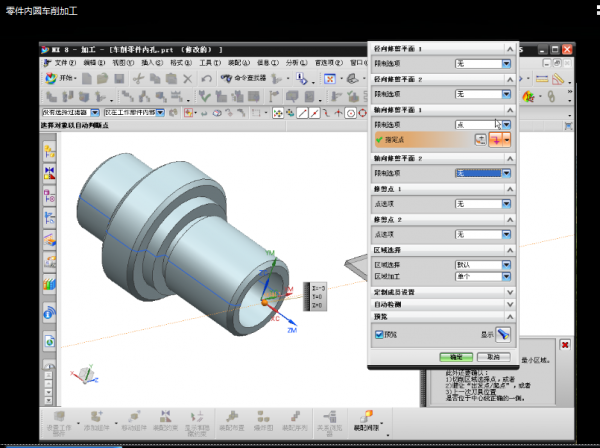Screen dimensions: 600x448
Task: Click the measure angle icon
Action: [558, 79]
